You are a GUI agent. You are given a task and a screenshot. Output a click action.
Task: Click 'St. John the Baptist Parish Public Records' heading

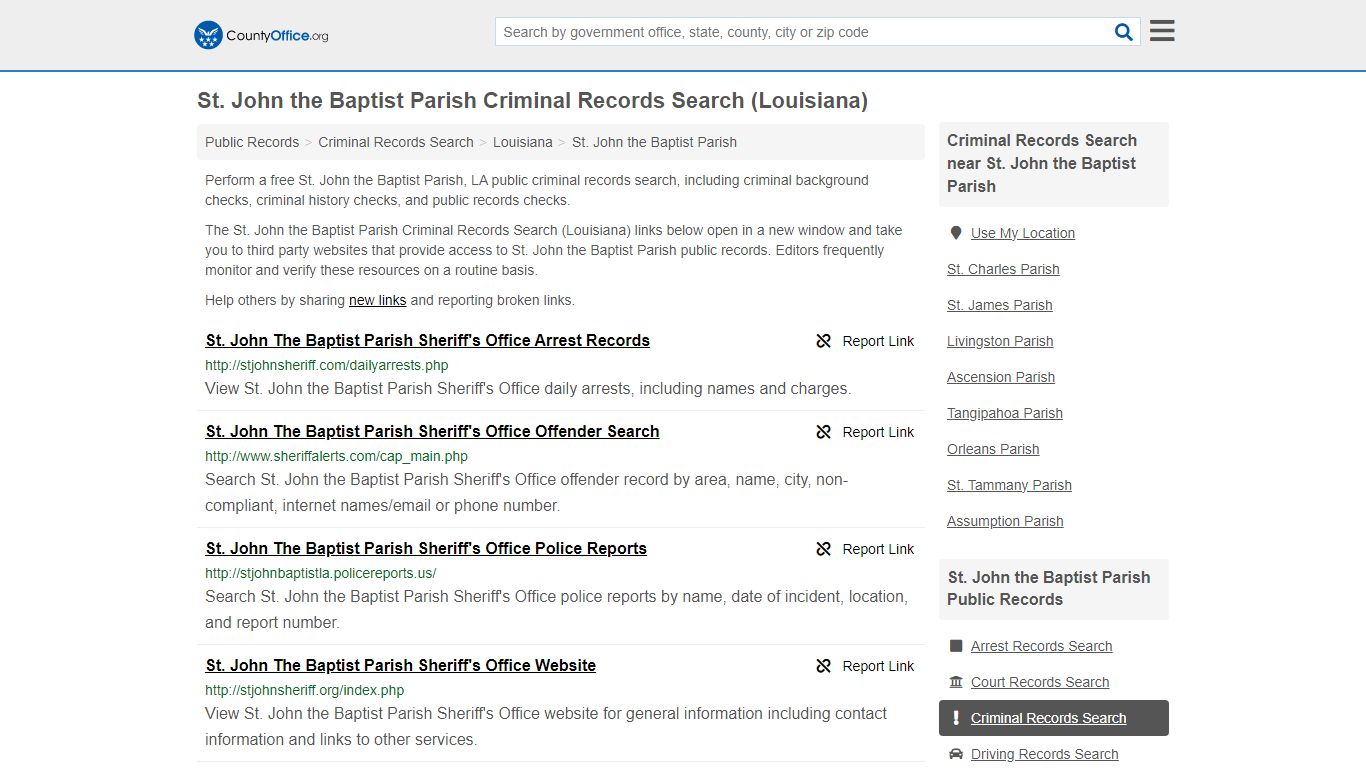pos(1049,588)
